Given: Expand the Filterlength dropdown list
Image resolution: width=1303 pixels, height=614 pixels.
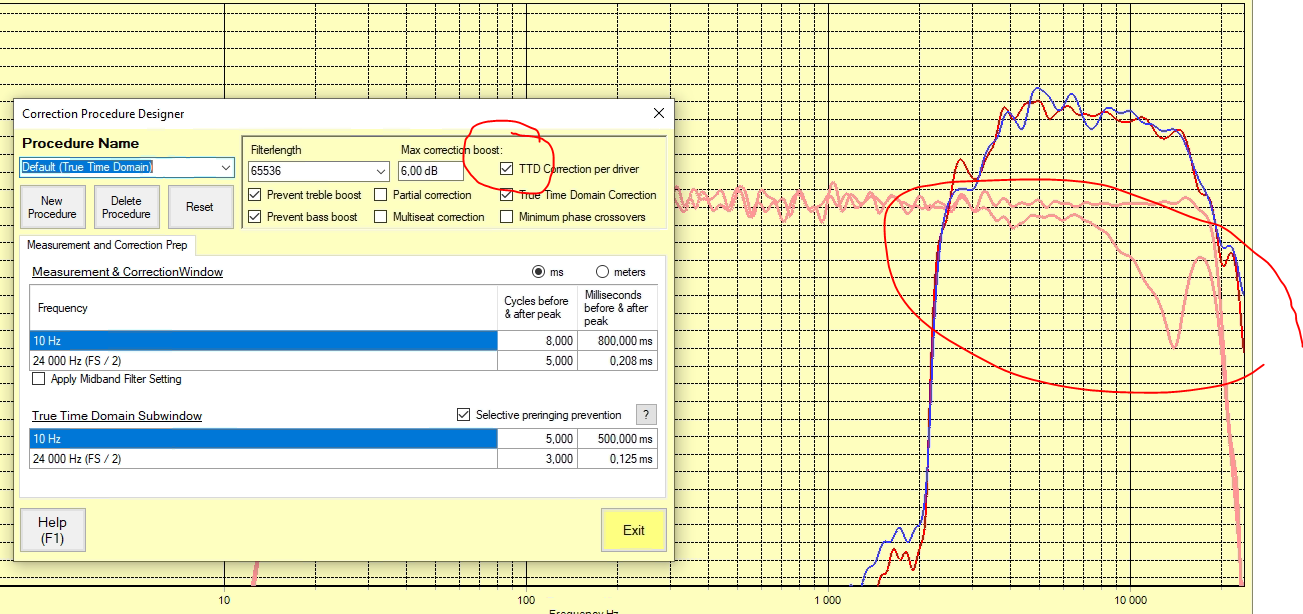Looking at the screenshot, I should pos(381,172).
